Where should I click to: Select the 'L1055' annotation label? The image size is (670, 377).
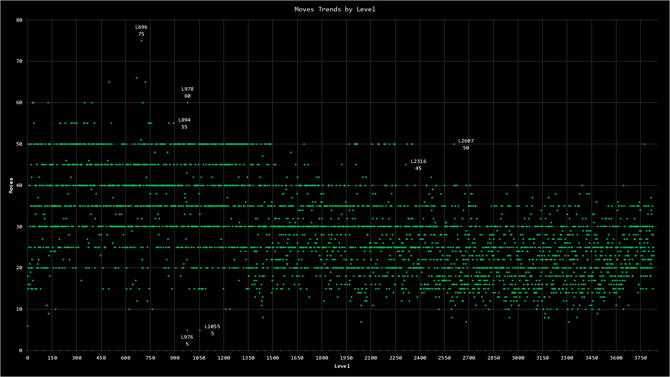(212, 327)
